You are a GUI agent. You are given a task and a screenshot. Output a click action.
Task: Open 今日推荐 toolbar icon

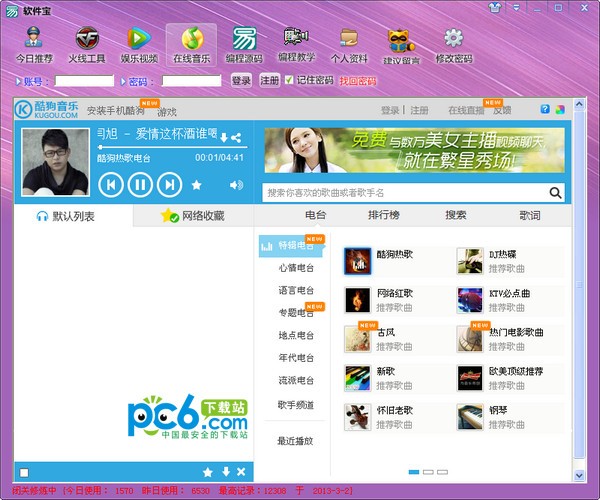point(34,45)
